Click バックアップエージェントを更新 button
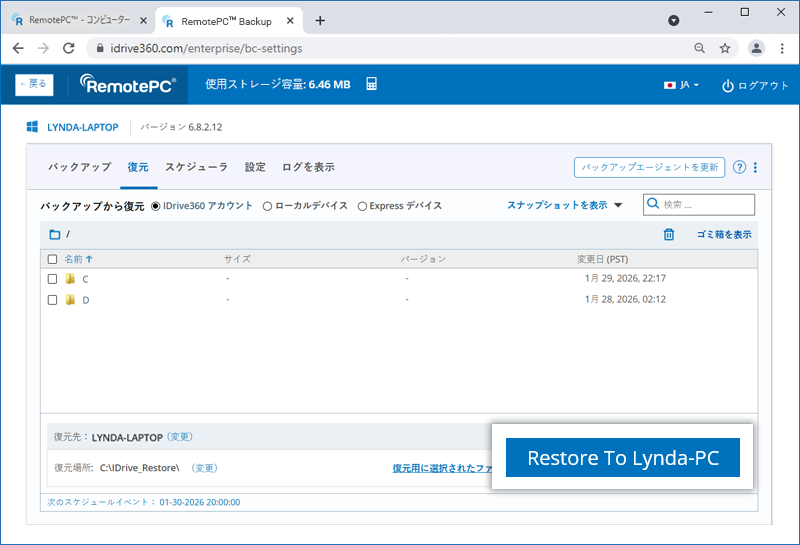800x545 pixels. [x=649, y=167]
